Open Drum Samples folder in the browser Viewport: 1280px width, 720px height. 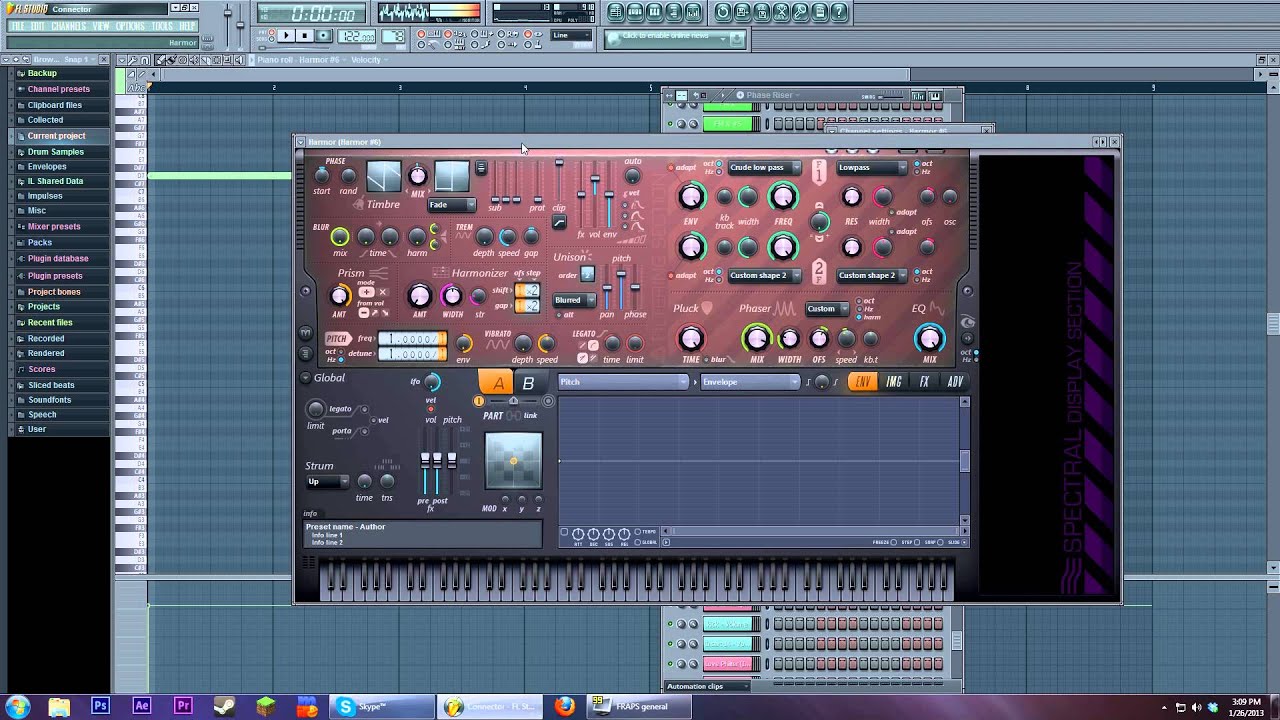pyautogui.click(x=55, y=152)
